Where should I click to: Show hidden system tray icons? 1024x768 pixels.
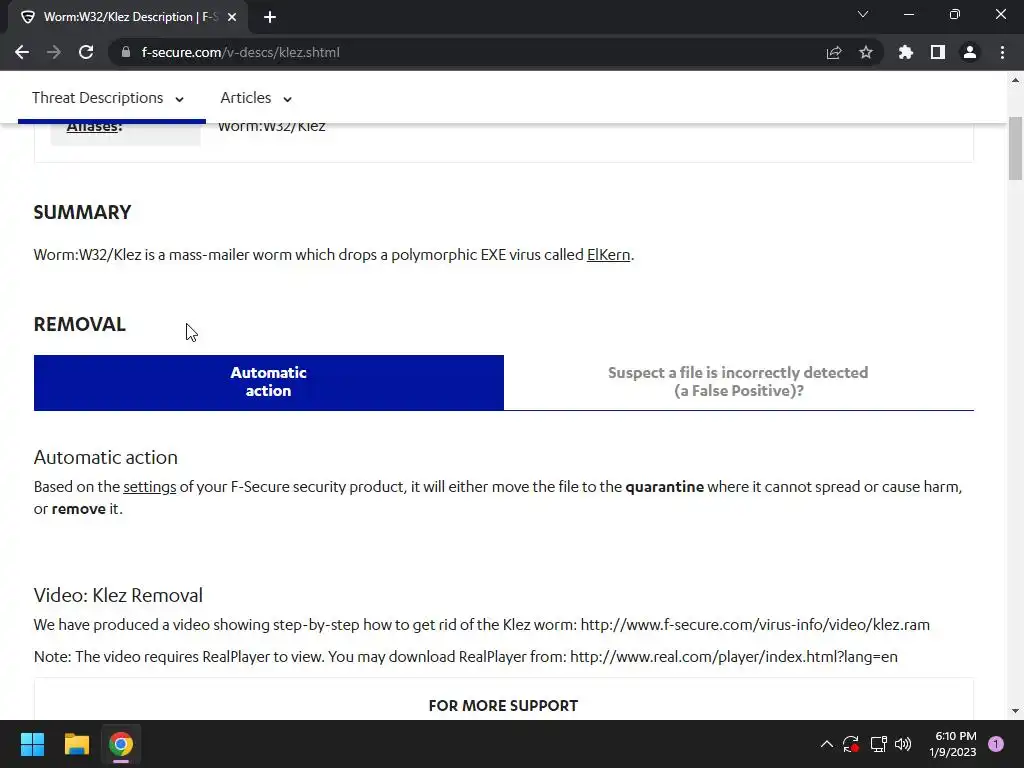click(827, 744)
